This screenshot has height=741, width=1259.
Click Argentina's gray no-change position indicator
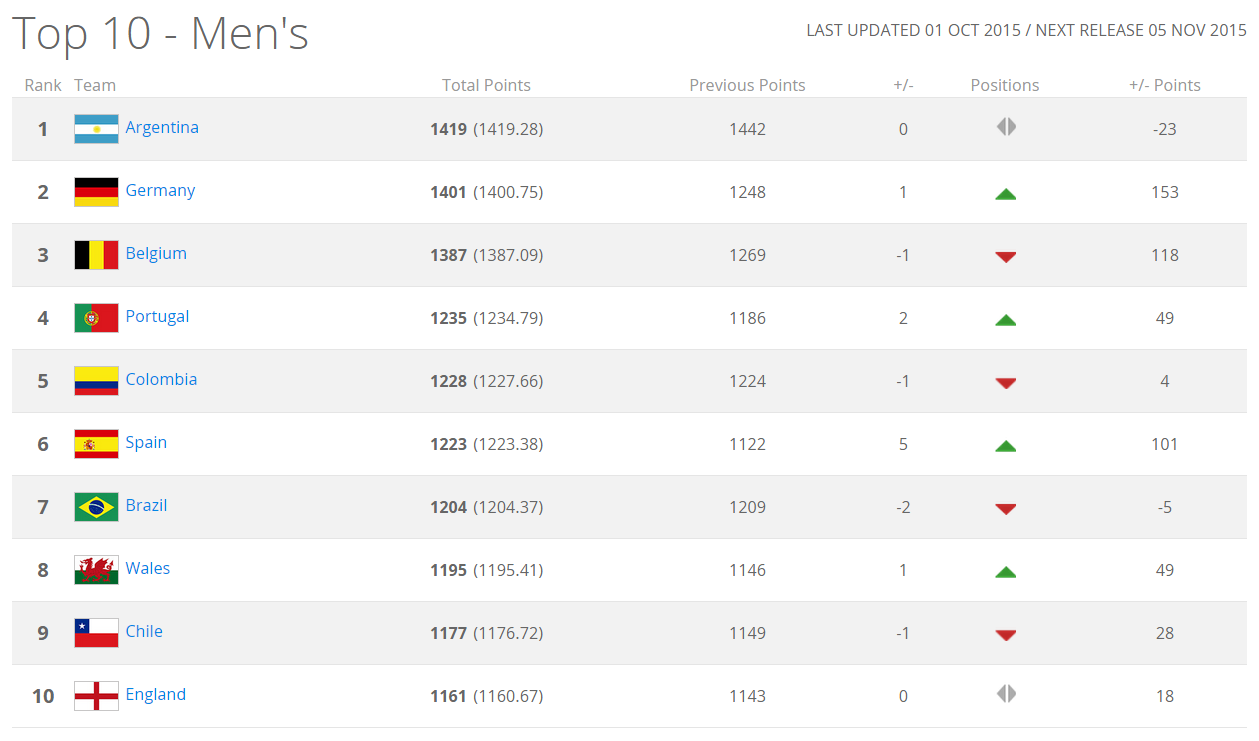pyautogui.click(x=1005, y=127)
